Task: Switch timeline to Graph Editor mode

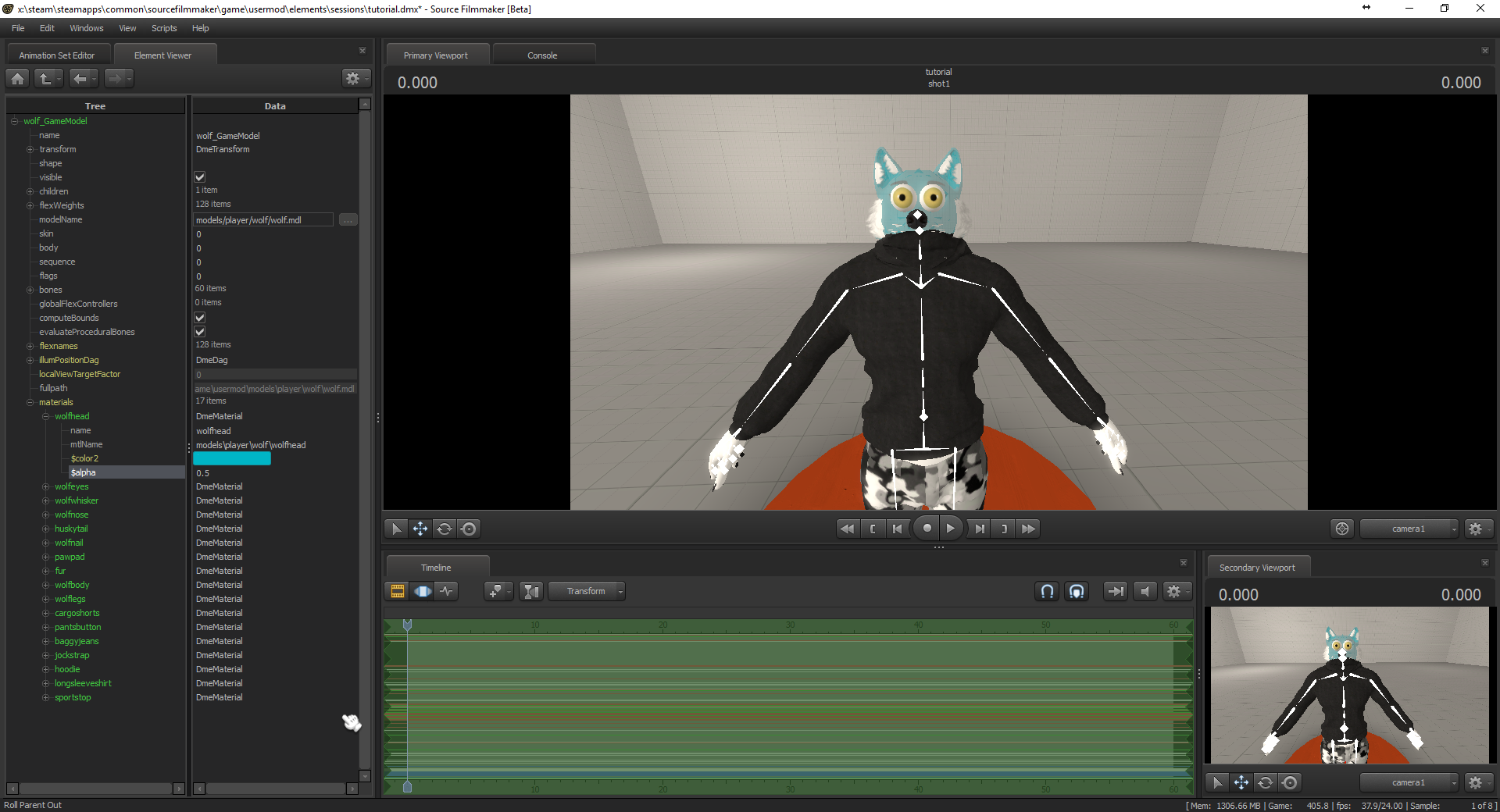Action: coord(446,591)
